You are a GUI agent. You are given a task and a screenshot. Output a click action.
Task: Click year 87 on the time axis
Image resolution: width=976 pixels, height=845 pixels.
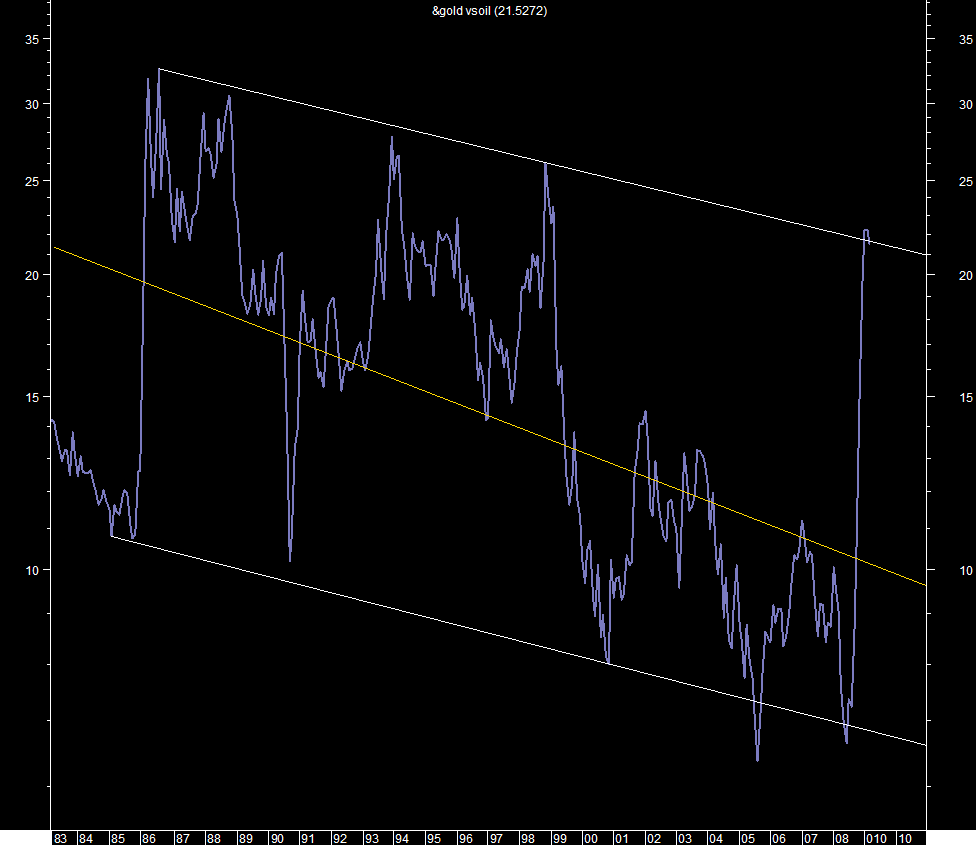coord(182,838)
